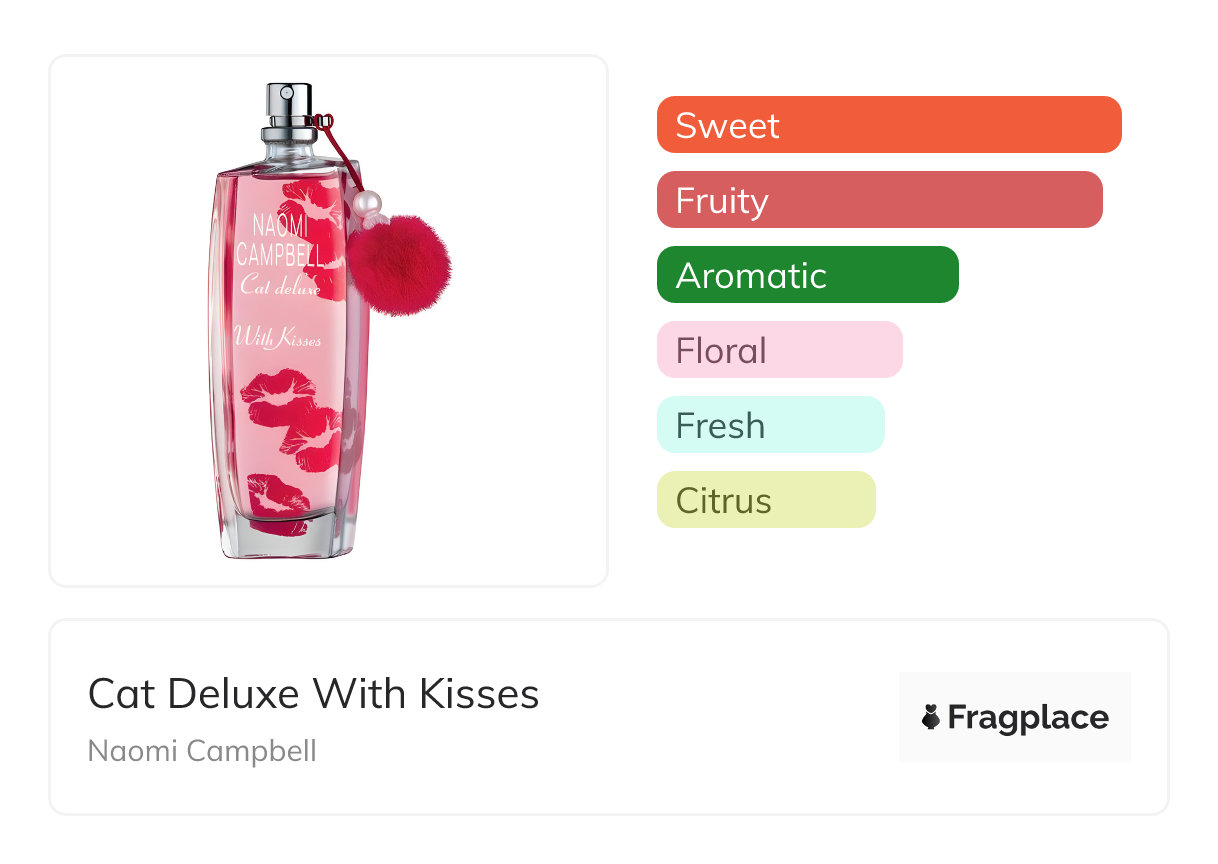Click the yellow Citrus accord bar
The width and height of the screenshot is (1218, 864).
coord(765,500)
